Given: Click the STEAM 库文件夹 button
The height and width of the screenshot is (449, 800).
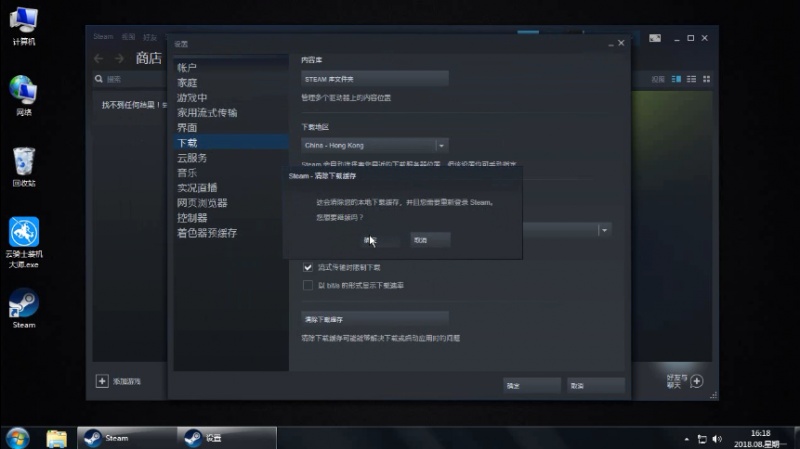Looking at the screenshot, I should (x=374, y=79).
